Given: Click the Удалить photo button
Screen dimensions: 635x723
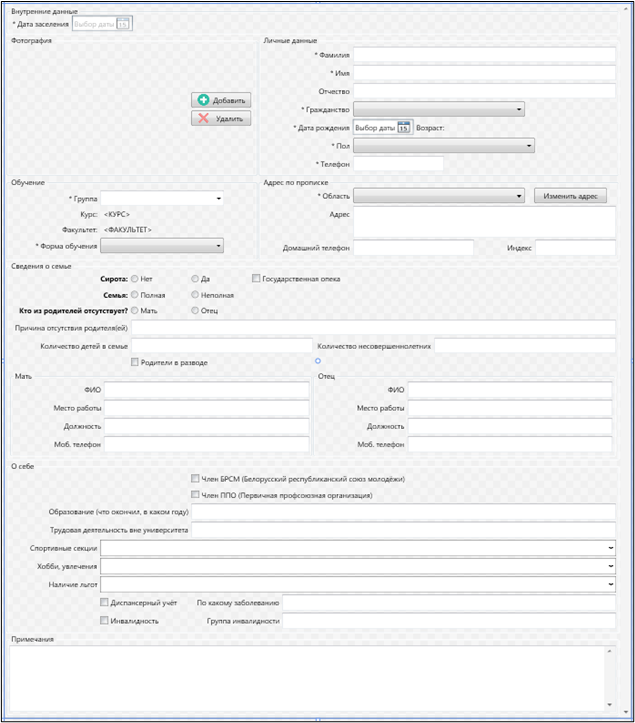Looking at the screenshot, I should coord(221,118).
